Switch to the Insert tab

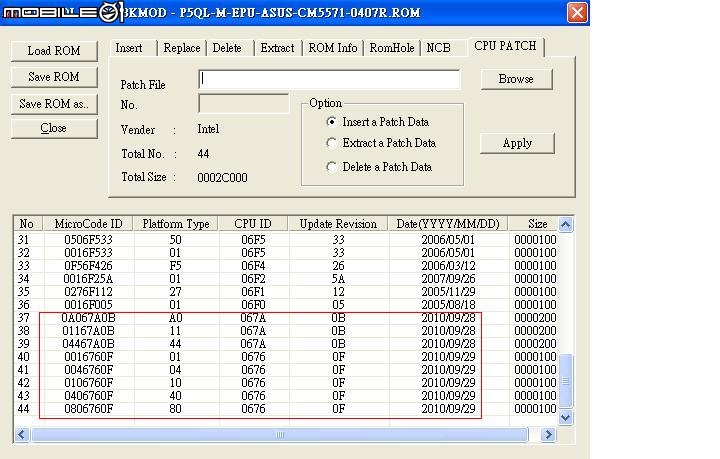click(129, 48)
